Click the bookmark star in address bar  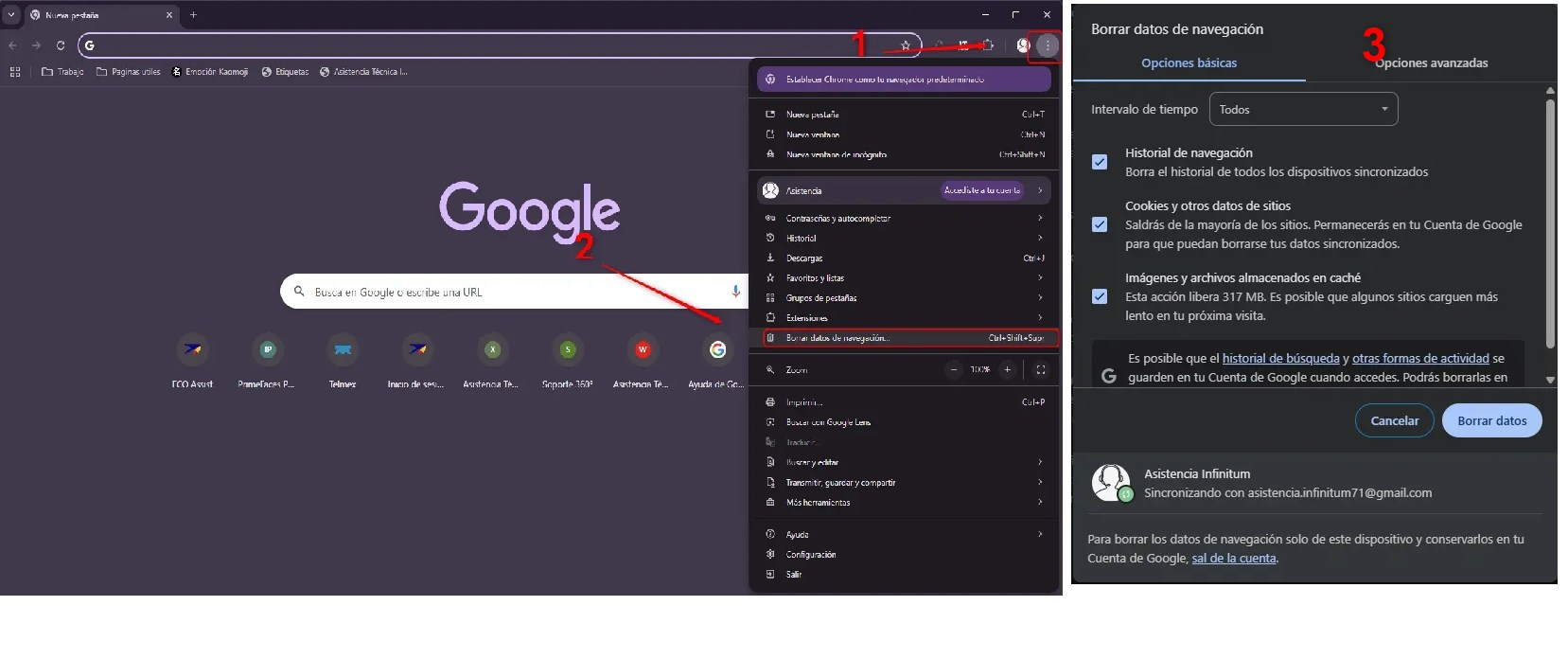(x=906, y=45)
